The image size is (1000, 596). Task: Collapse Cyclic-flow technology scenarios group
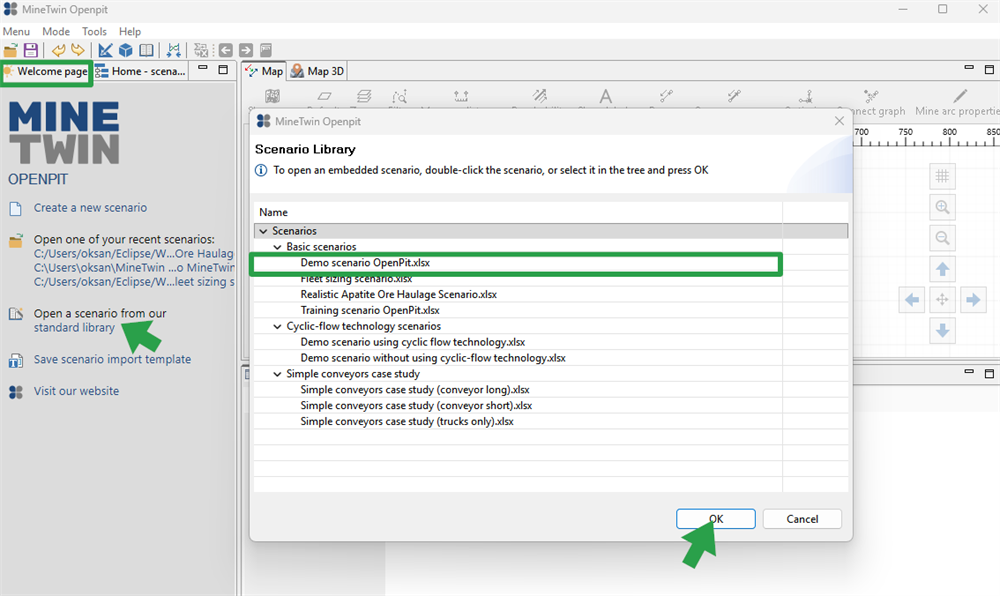pyautogui.click(x=277, y=326)
